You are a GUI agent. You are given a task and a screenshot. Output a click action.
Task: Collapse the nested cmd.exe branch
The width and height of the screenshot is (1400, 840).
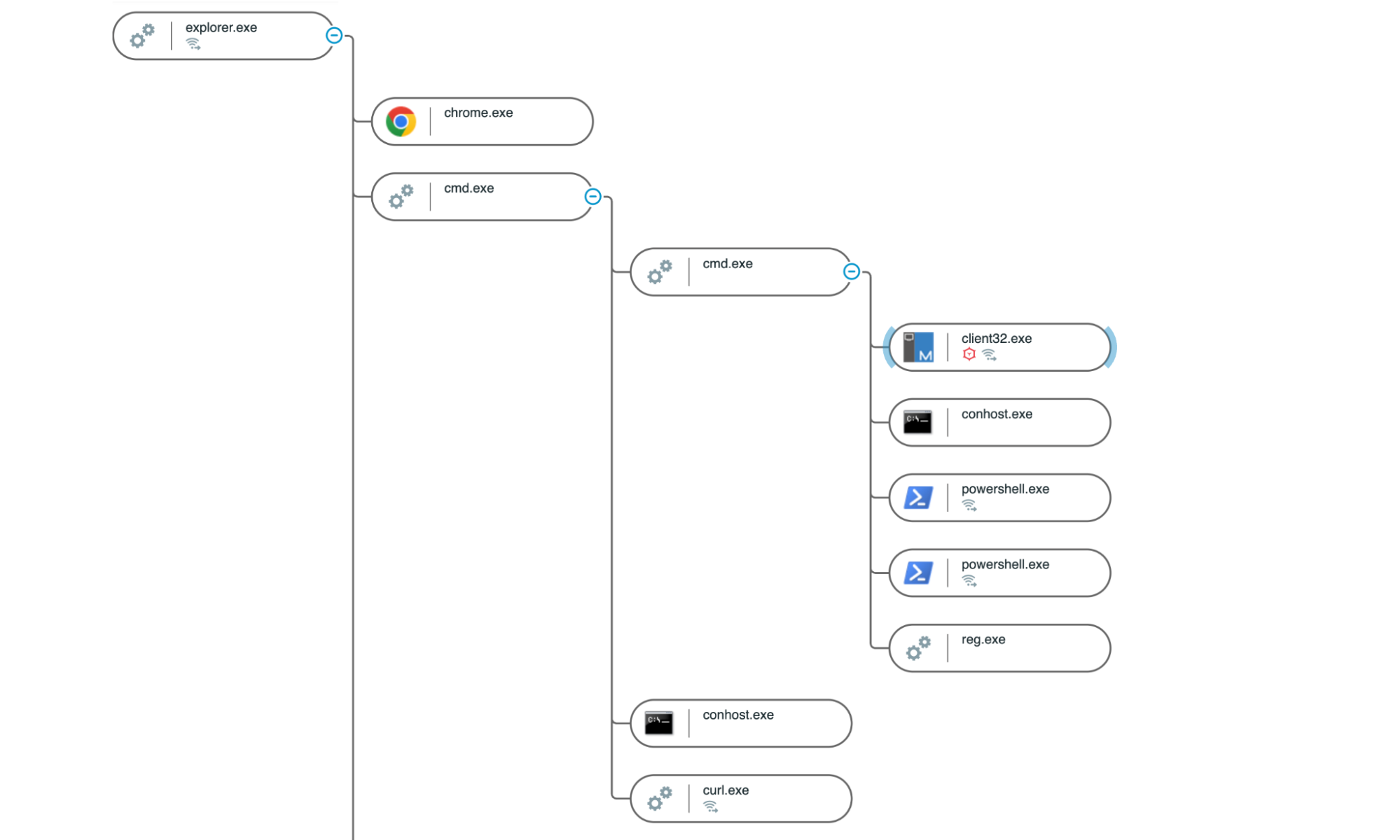pos(852,272)
